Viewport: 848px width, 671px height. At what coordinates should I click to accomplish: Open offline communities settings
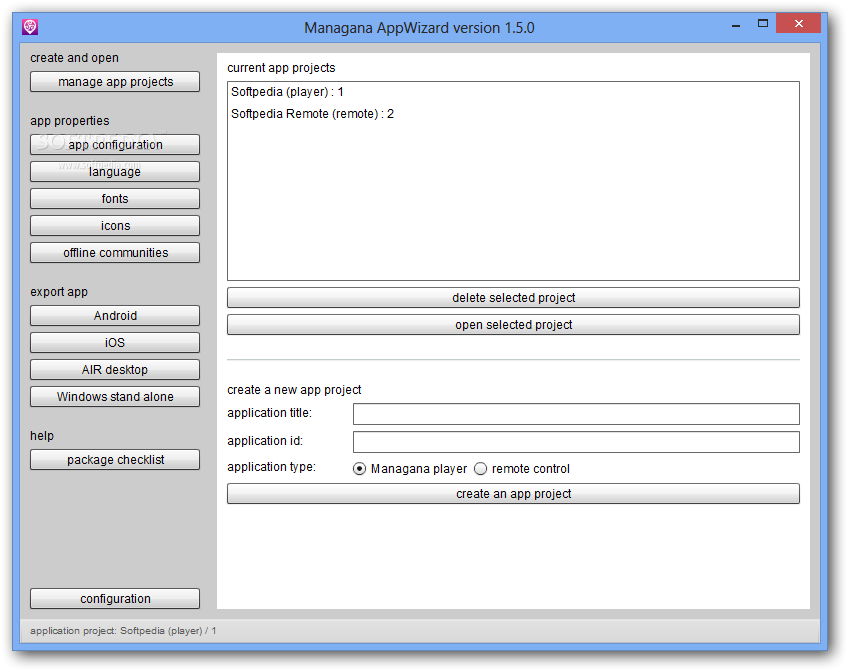[115, 253]
